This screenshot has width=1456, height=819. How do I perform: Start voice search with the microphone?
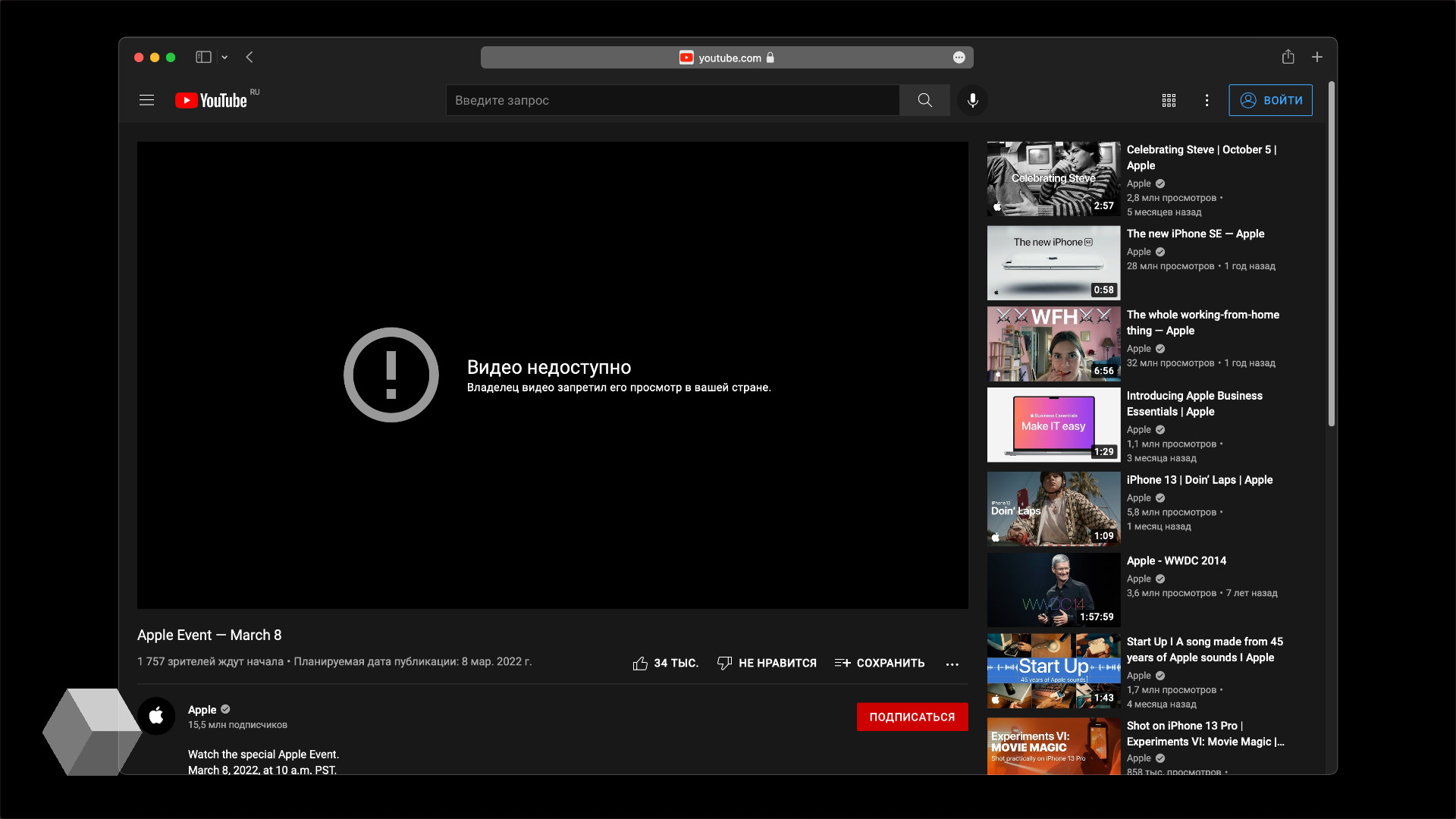pos(972,100)
